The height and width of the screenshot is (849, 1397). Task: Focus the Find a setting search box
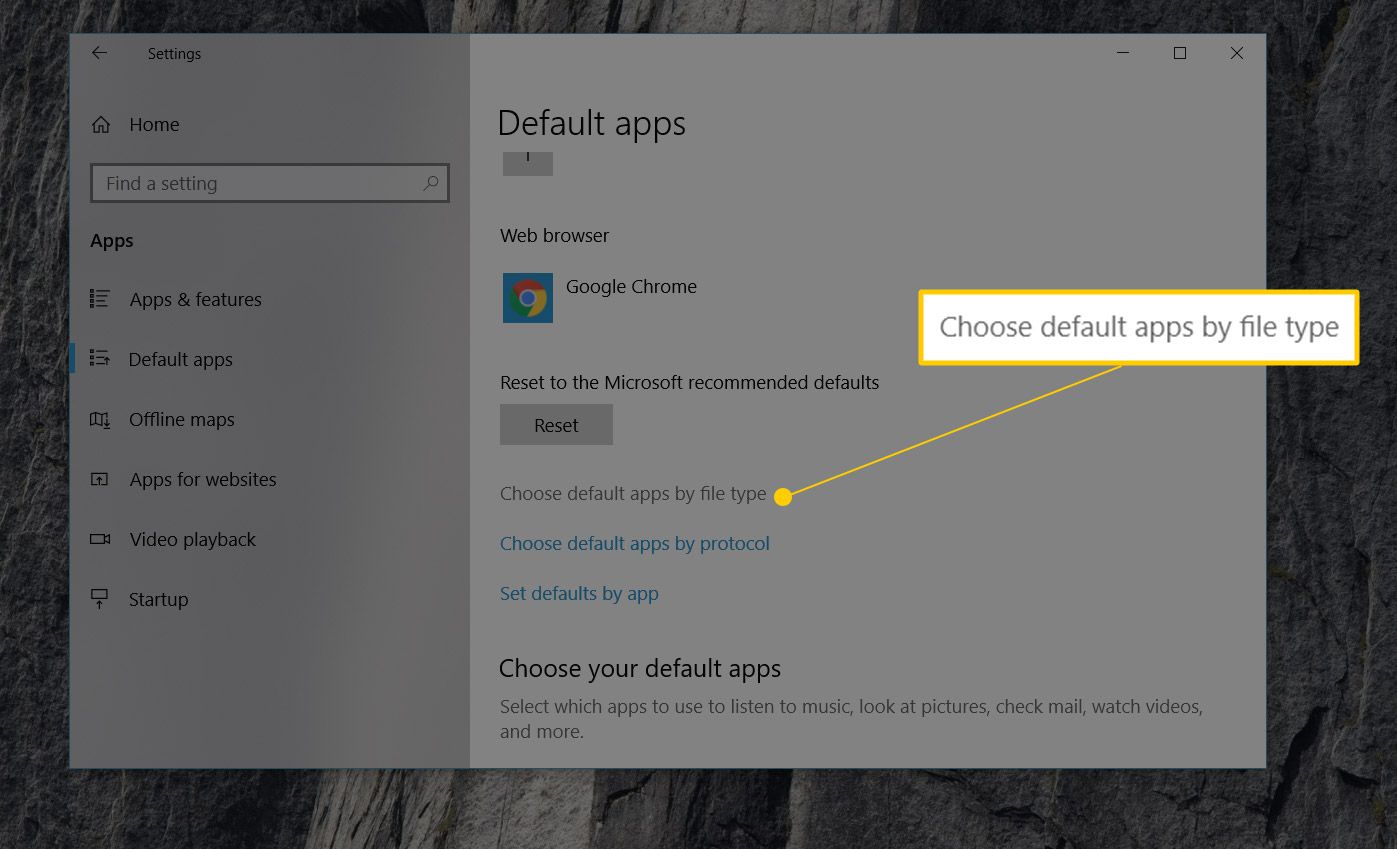coord(270,183)
